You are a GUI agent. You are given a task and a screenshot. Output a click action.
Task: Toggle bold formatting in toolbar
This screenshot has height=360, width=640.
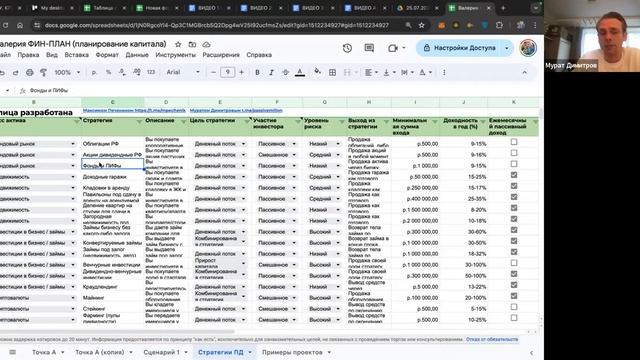pos(257,72)
